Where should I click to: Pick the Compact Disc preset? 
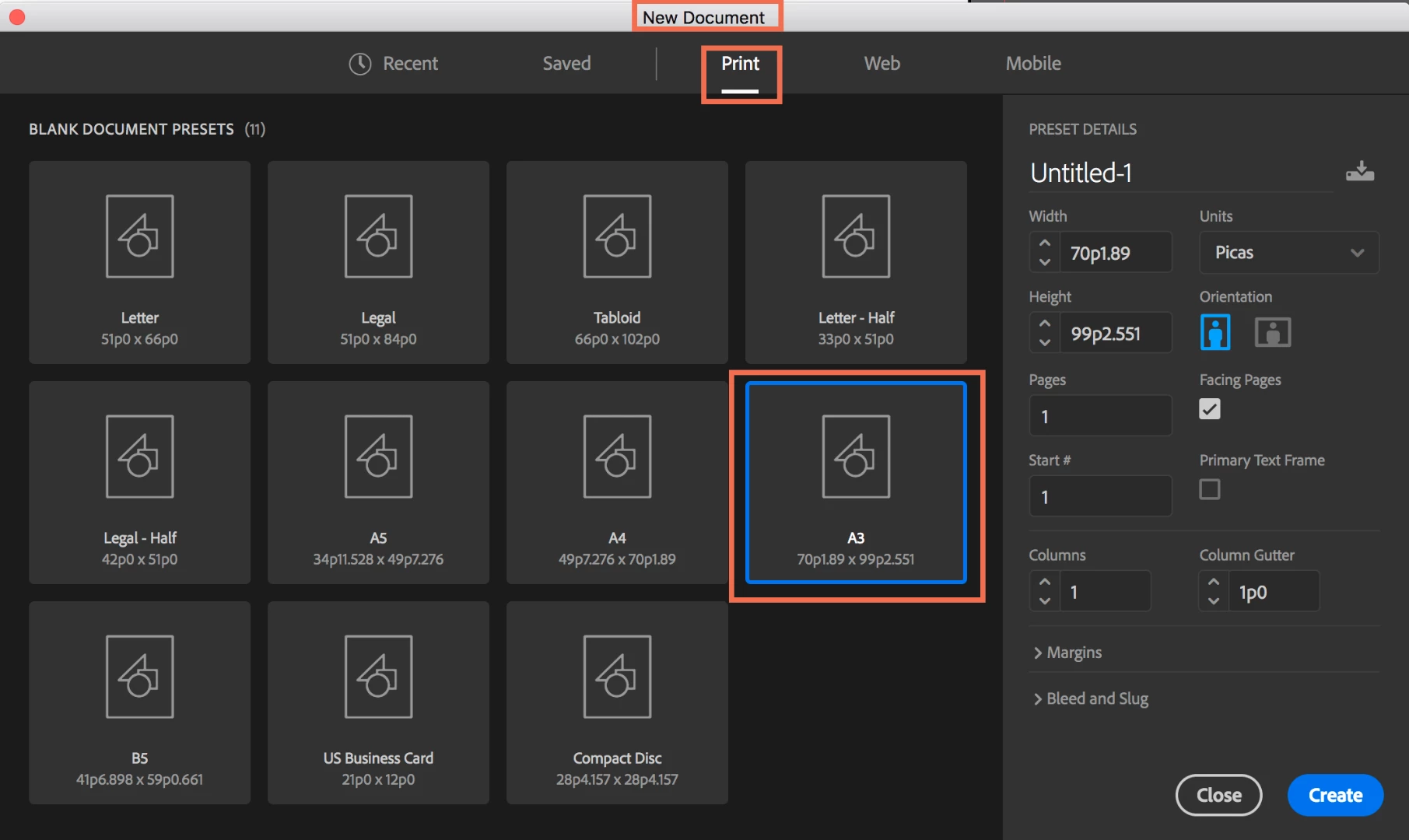coord(617,702)
